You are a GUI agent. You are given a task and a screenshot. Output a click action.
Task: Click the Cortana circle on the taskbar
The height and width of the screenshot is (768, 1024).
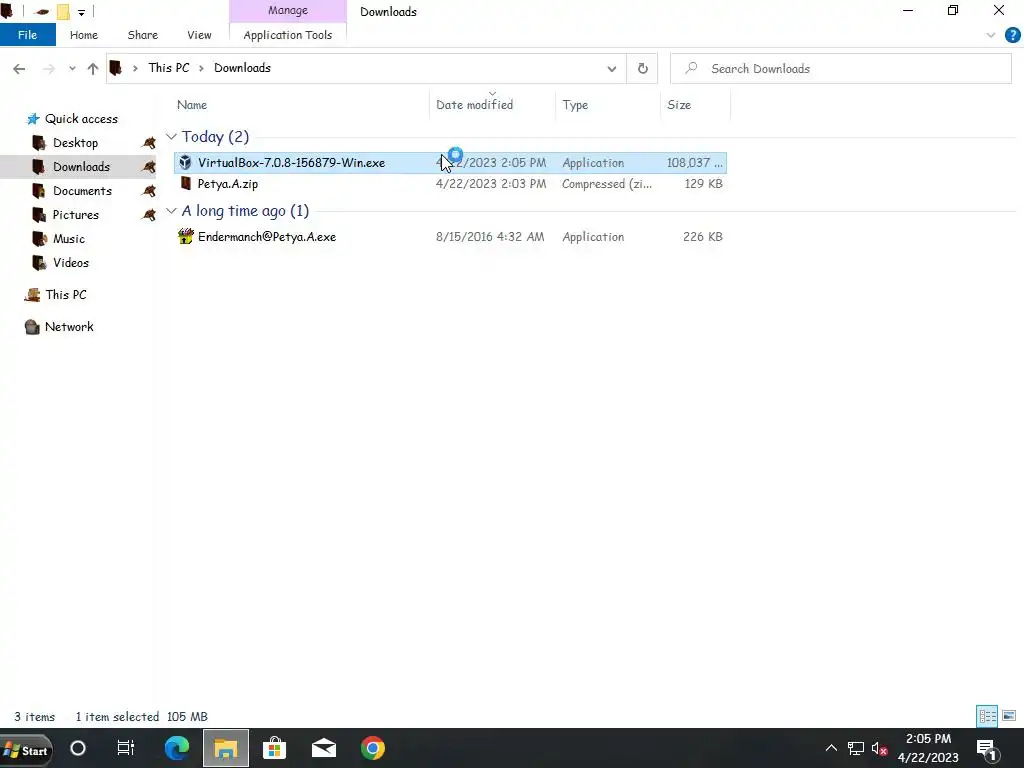(78, 748)
